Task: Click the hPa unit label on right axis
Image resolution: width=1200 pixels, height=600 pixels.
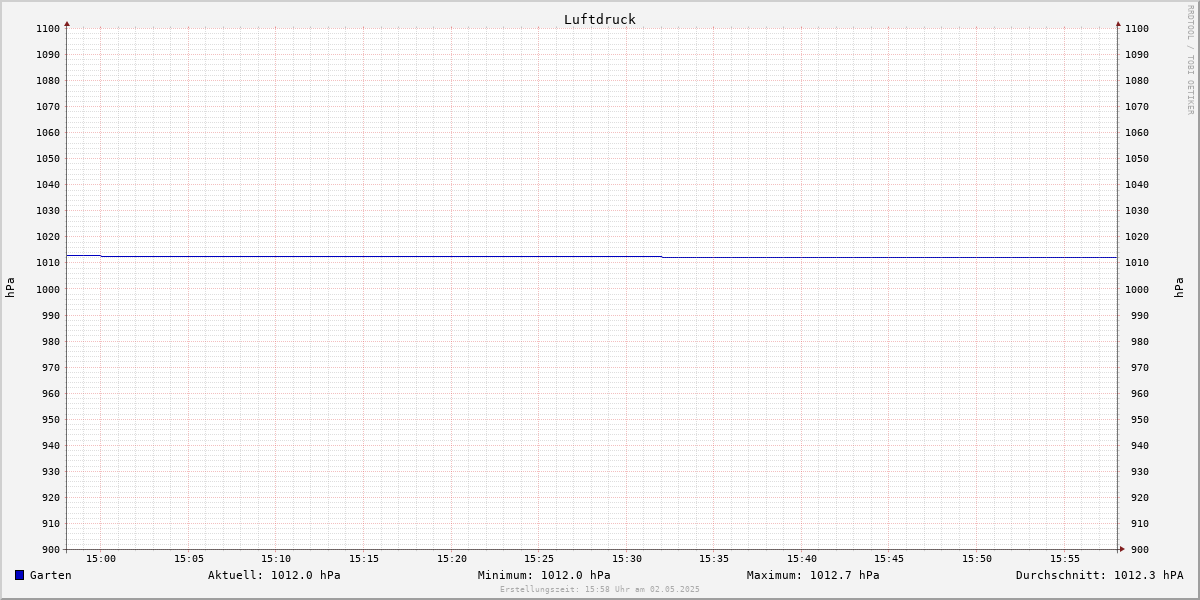Action: click(1179, 287)
